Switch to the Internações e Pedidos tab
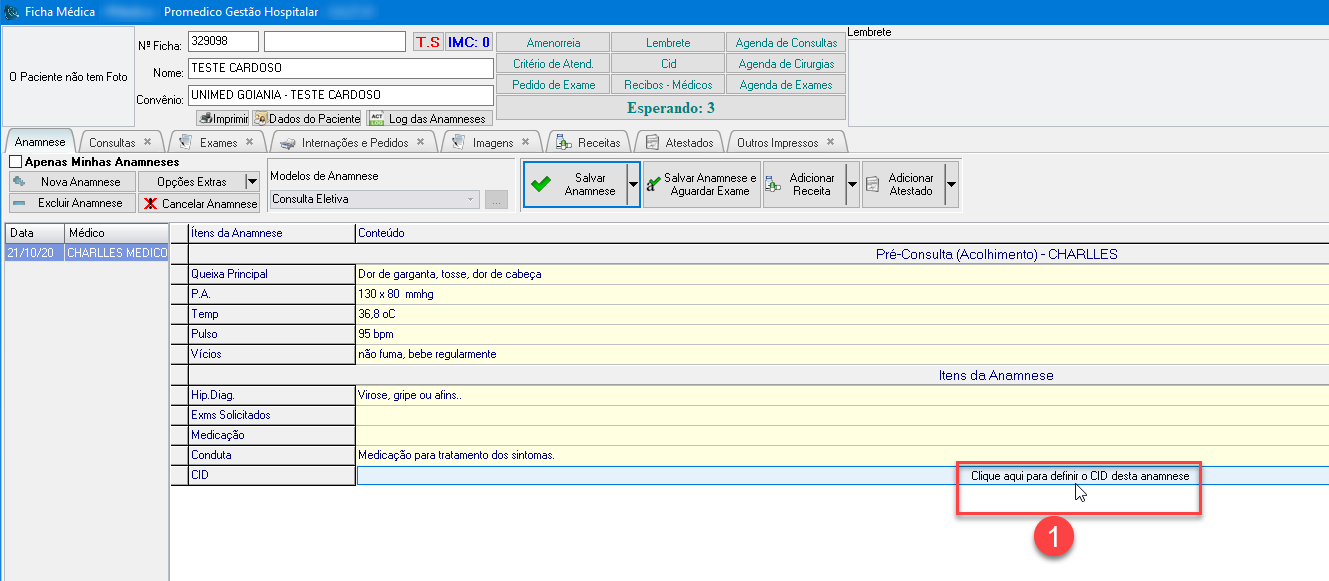 click(x=354, y=143)
